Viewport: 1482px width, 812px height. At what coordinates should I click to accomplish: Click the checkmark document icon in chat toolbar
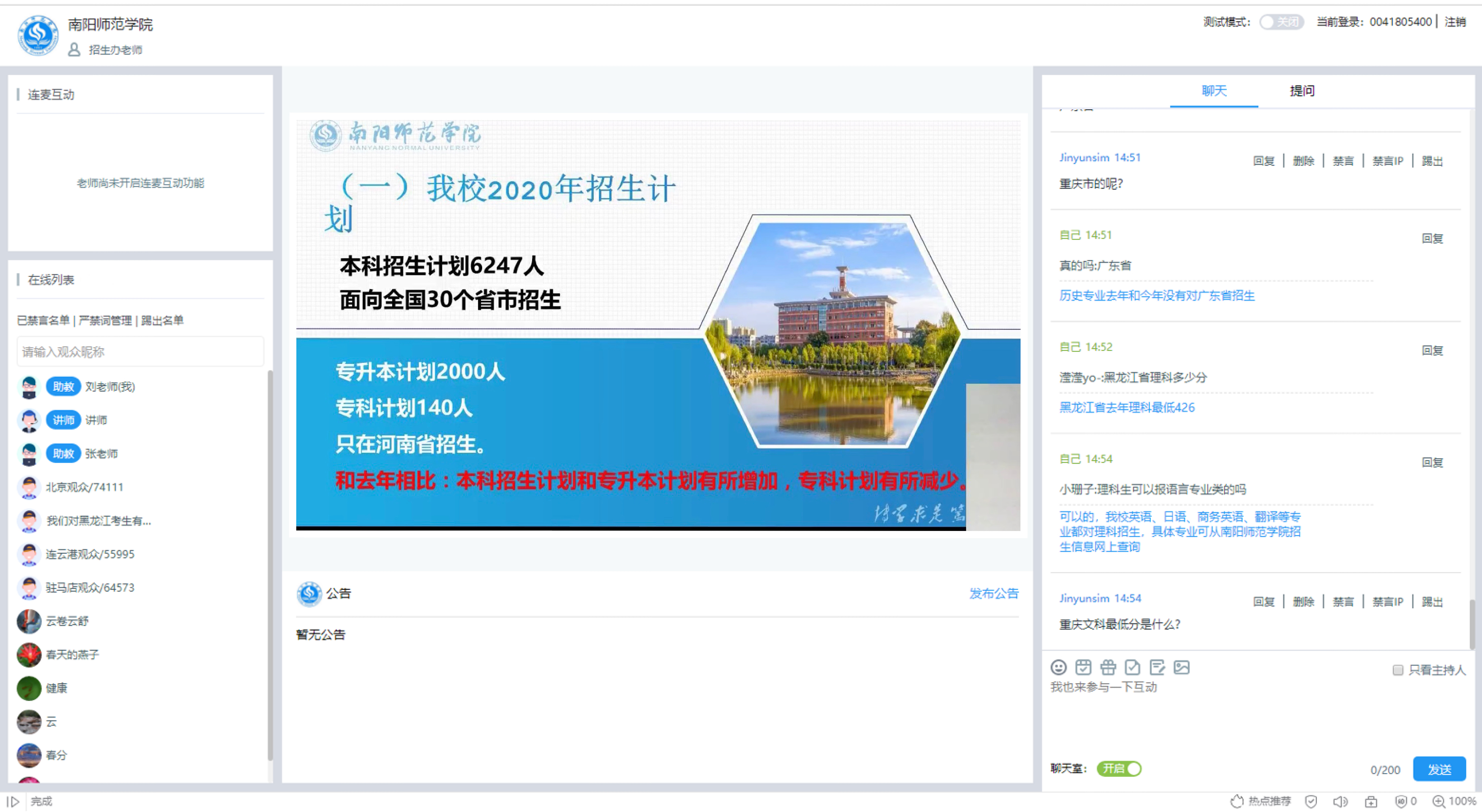tap(1132, 667)
